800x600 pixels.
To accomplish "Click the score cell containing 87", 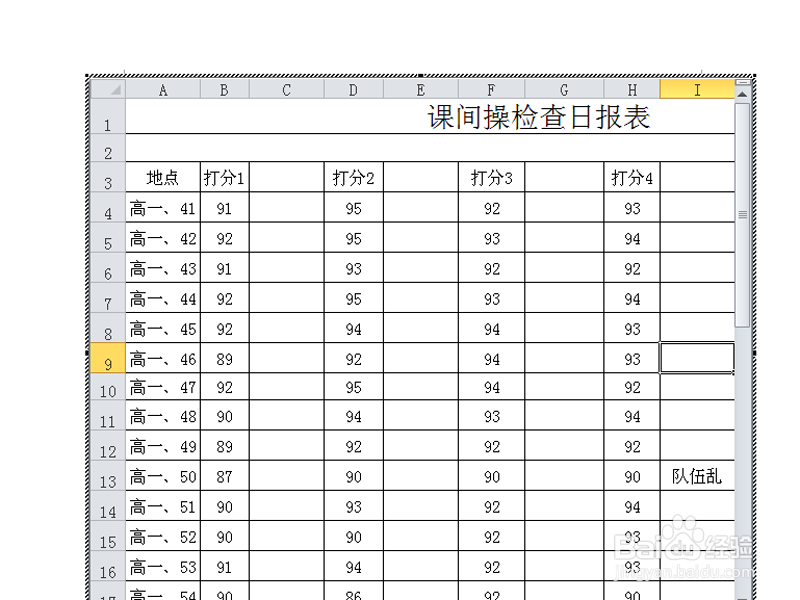I will pyautogui.click(x=224, y=477).
